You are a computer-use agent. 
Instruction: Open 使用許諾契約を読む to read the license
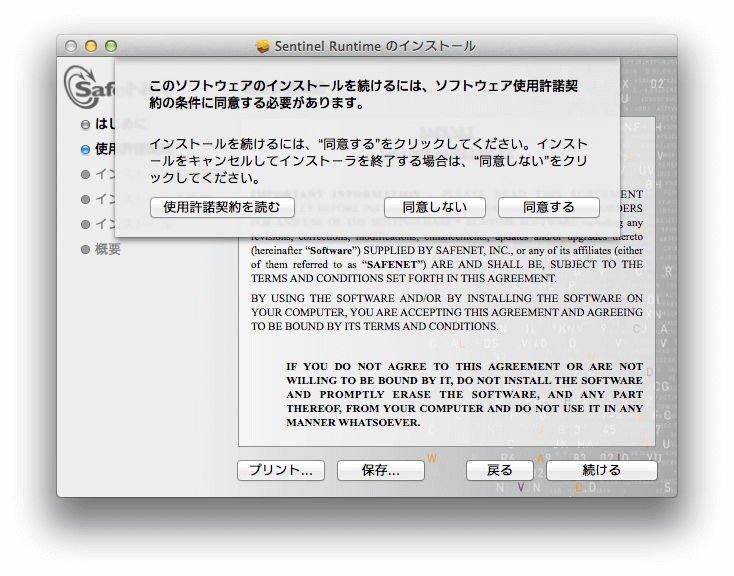(222, 207)
